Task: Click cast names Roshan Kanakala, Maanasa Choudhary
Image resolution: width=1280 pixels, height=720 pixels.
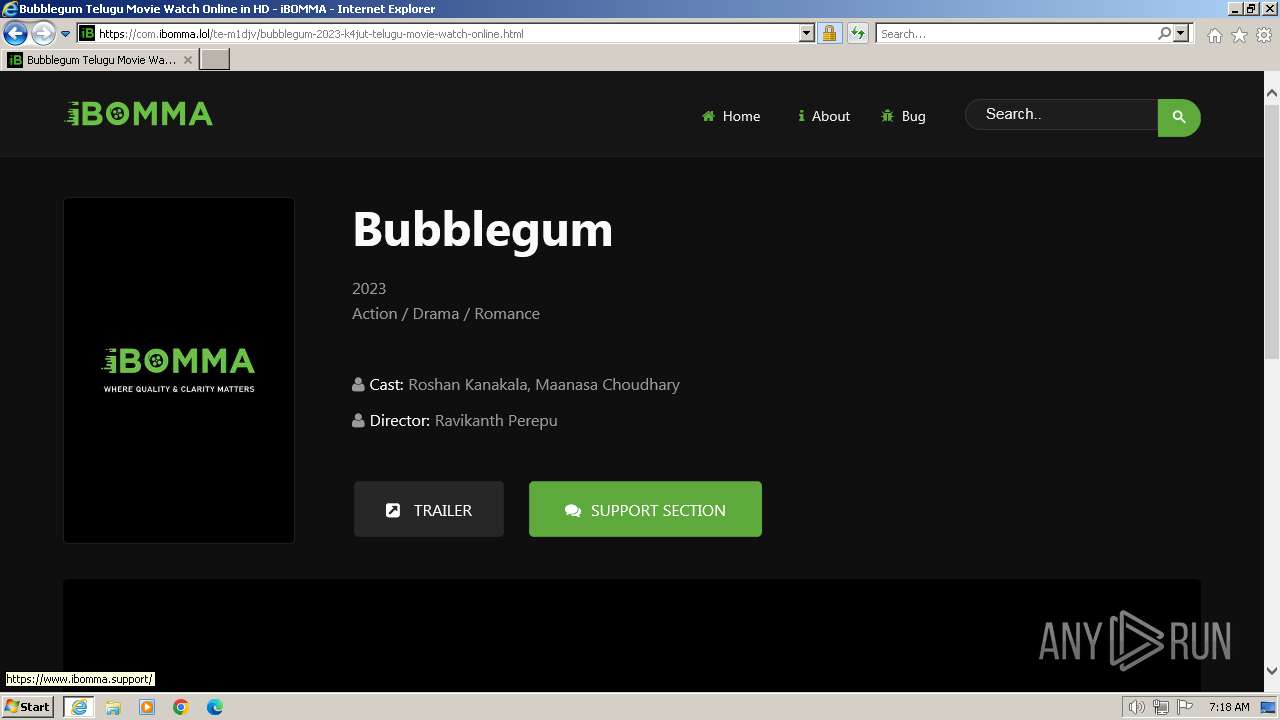Action: (544, 384)
